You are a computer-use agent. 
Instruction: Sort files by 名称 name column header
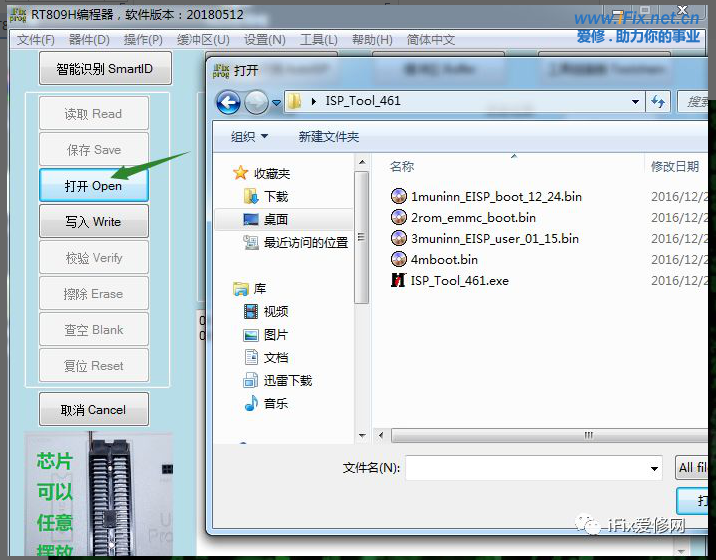coord(402,167)
